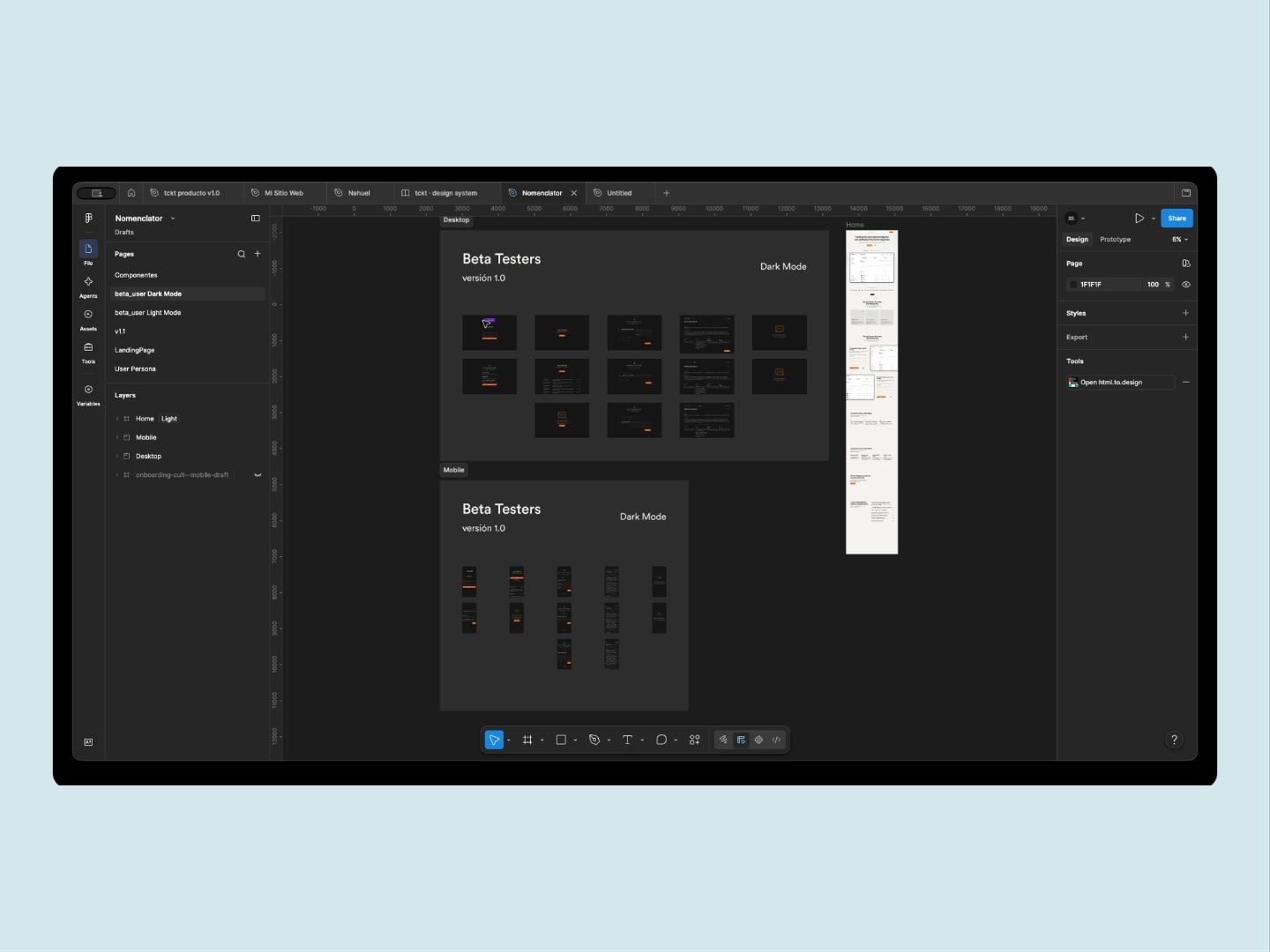The height and width of the screenshot is (952, 1270).
Task: Expand the Home Light layer
Action: (117, 419)
